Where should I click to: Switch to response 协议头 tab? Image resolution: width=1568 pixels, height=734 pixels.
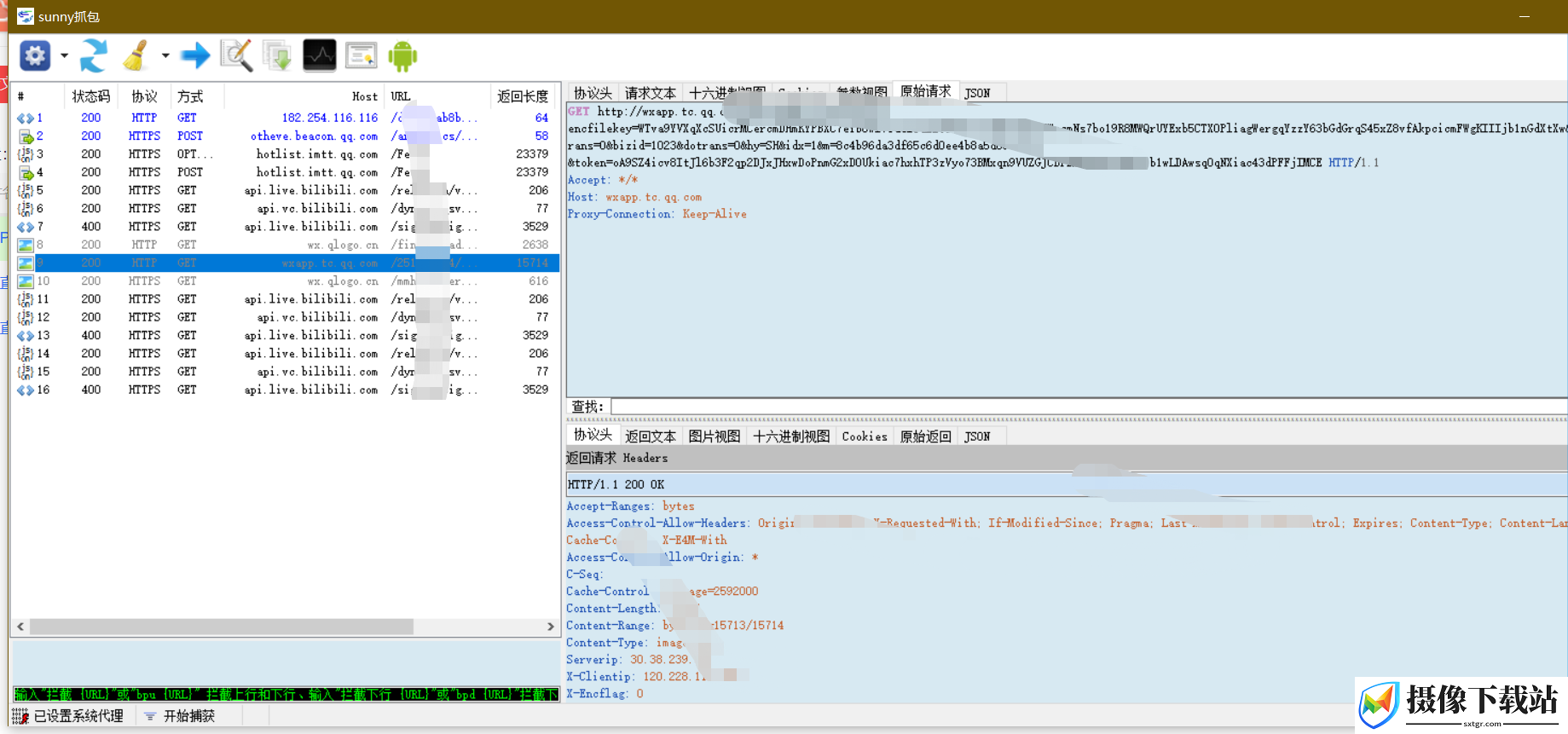pos(593,435)
